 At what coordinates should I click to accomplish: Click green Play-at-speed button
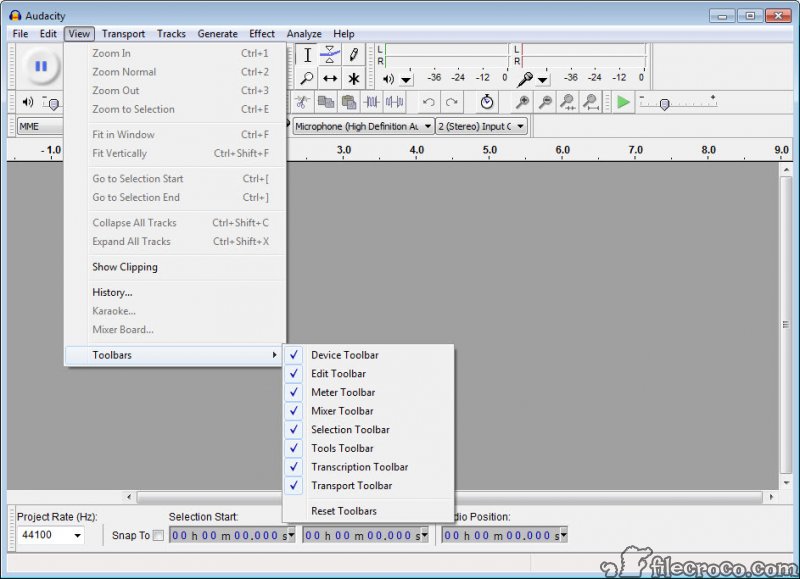point(623,102)
